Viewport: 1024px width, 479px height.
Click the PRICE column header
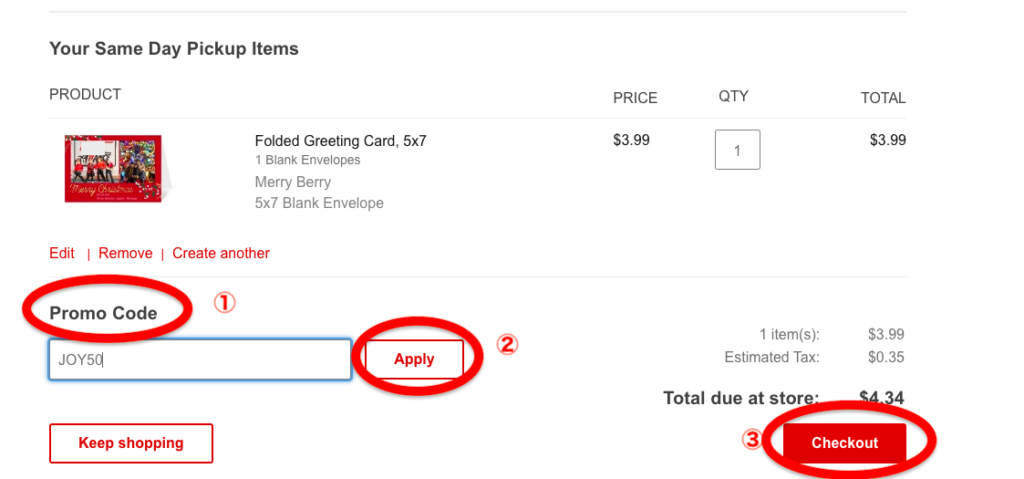635,98
